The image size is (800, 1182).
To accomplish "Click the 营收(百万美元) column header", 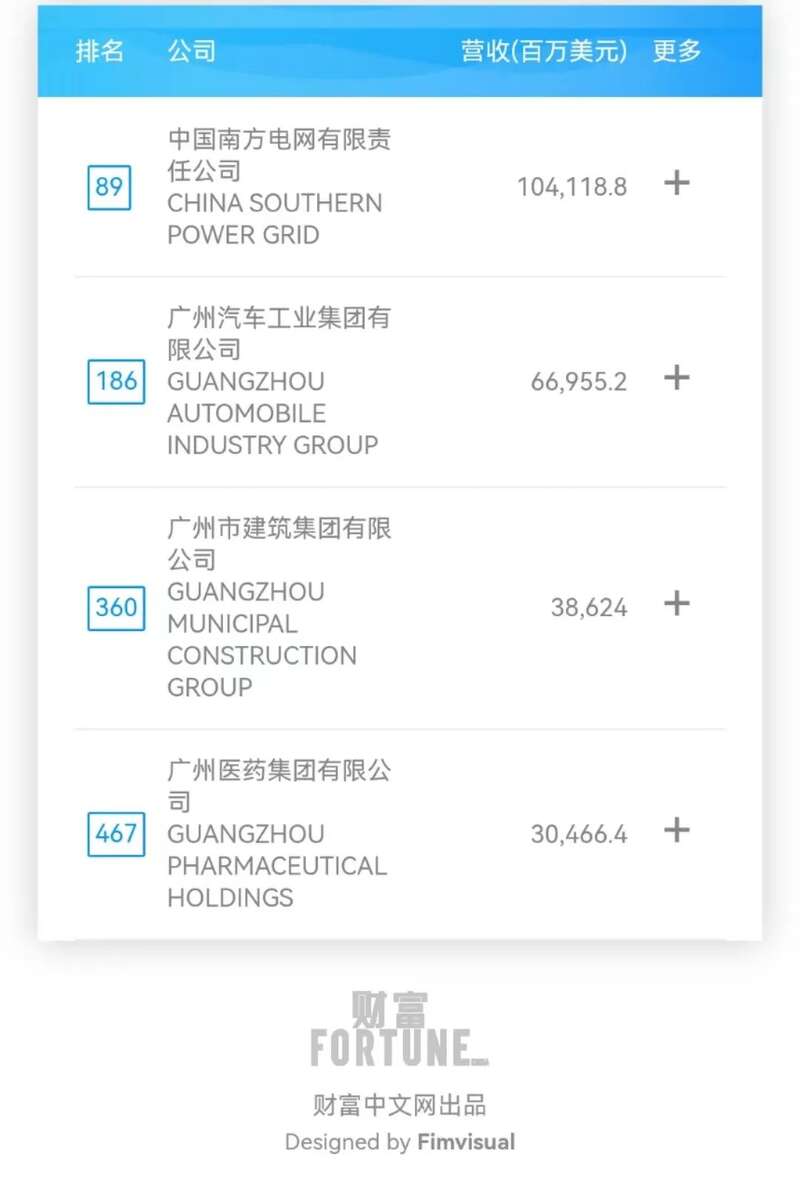I will [544, 51].
